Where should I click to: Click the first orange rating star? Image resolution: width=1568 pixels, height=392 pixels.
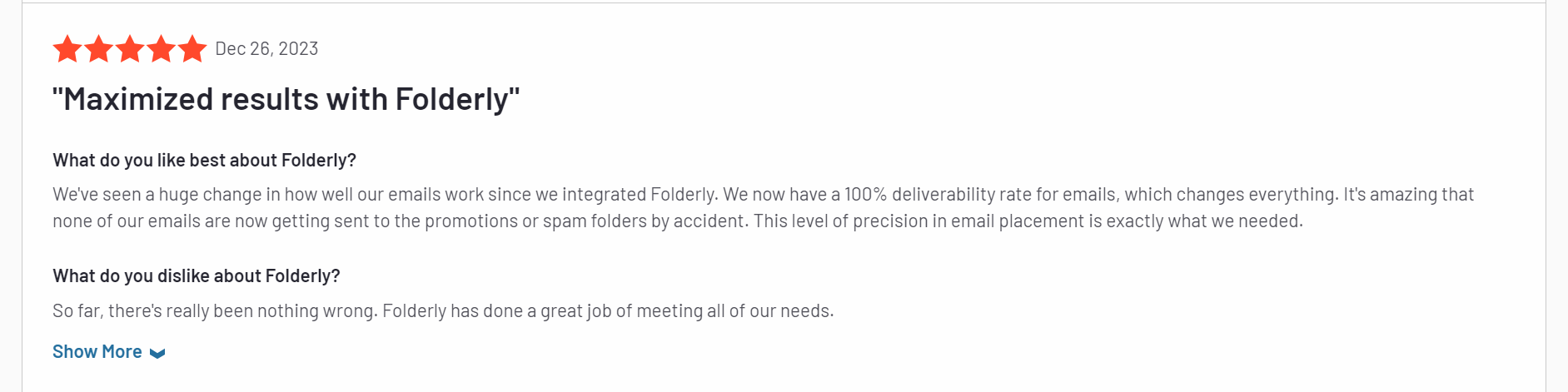pyautogui.click(x=67, y=49)
